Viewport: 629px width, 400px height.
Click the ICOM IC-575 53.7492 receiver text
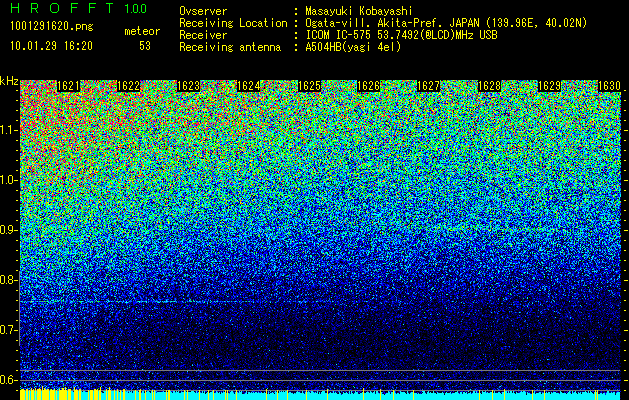401,35
